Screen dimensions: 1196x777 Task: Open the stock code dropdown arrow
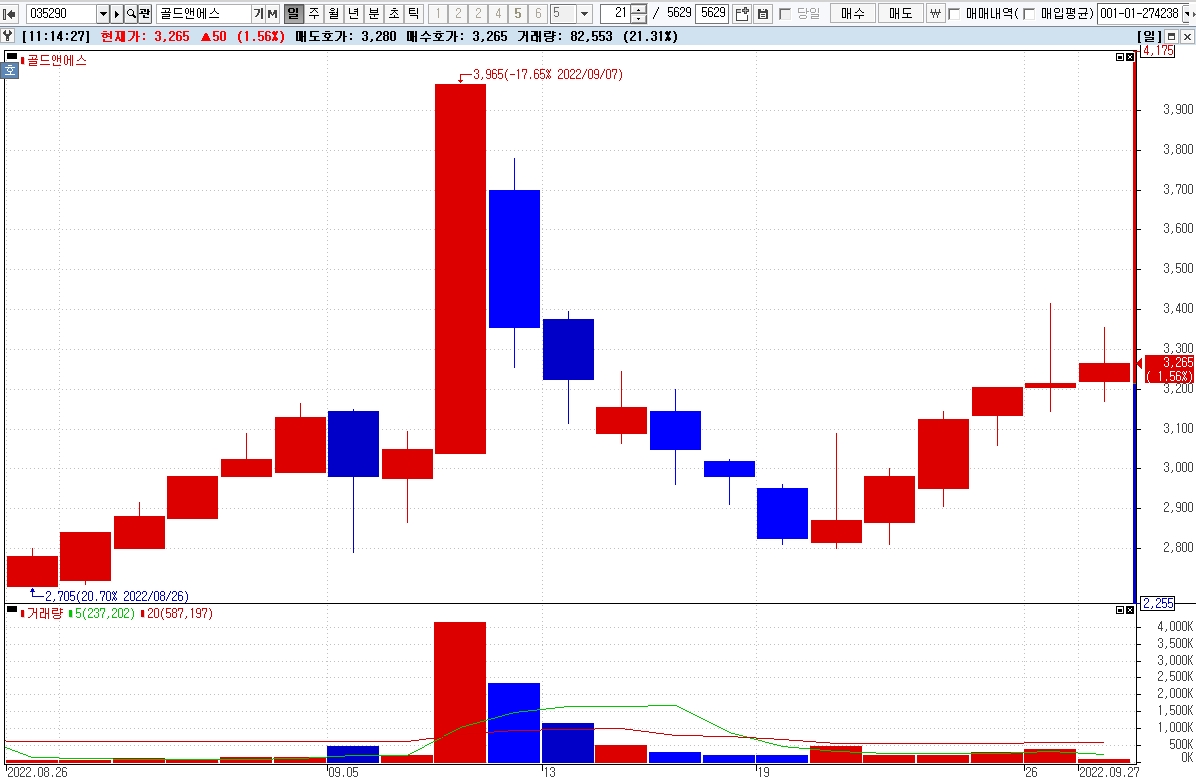[103, 14]
